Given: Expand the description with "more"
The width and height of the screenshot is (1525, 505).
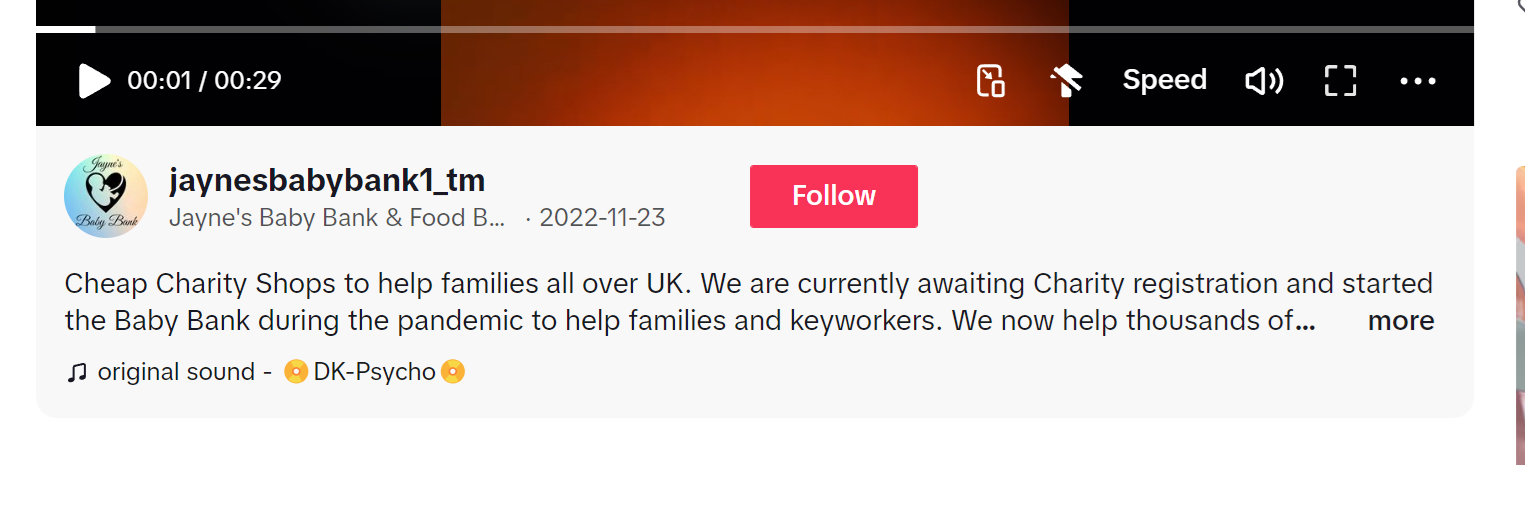Looking at the screenshot, I should [1400, 321].
